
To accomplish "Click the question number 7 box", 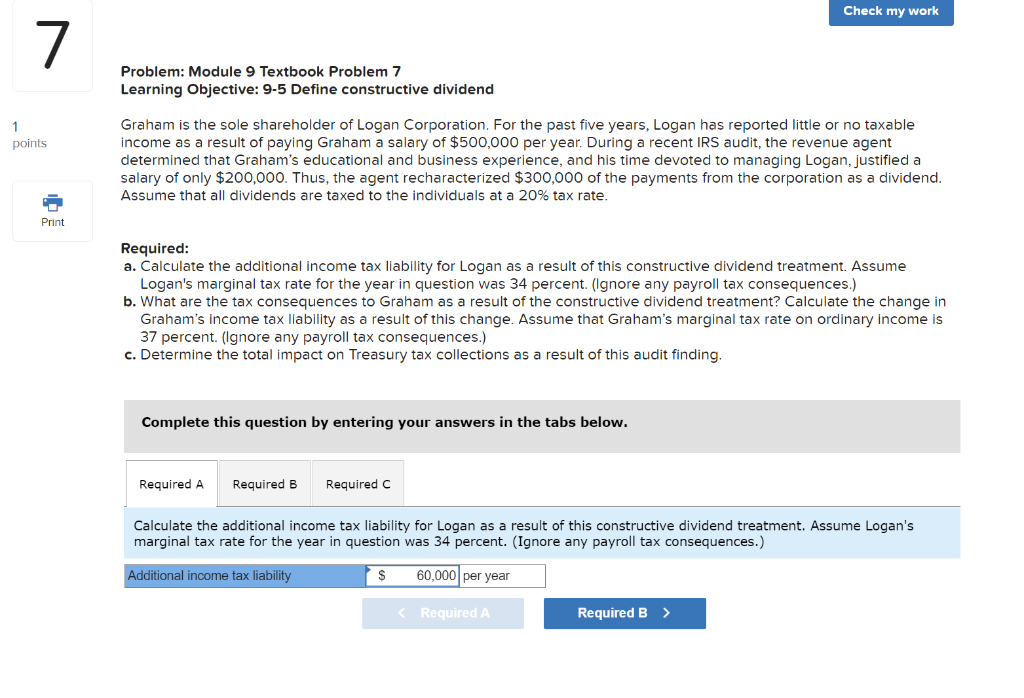I will pyautogui.click(x=51, y=45).
